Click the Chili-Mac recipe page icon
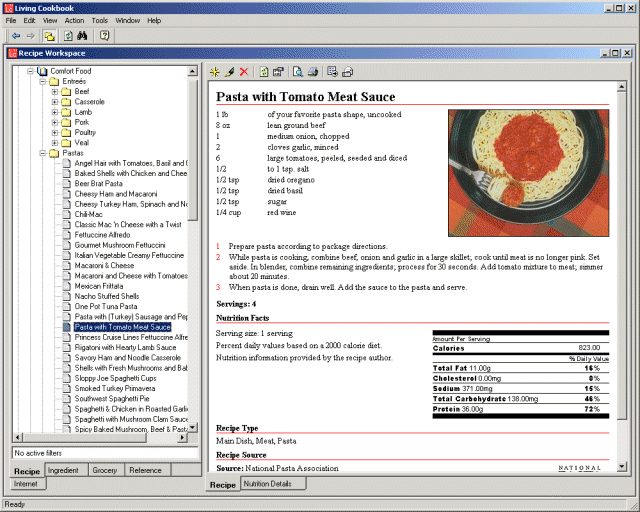The image size is (640, 512). [x=67, y=214]
